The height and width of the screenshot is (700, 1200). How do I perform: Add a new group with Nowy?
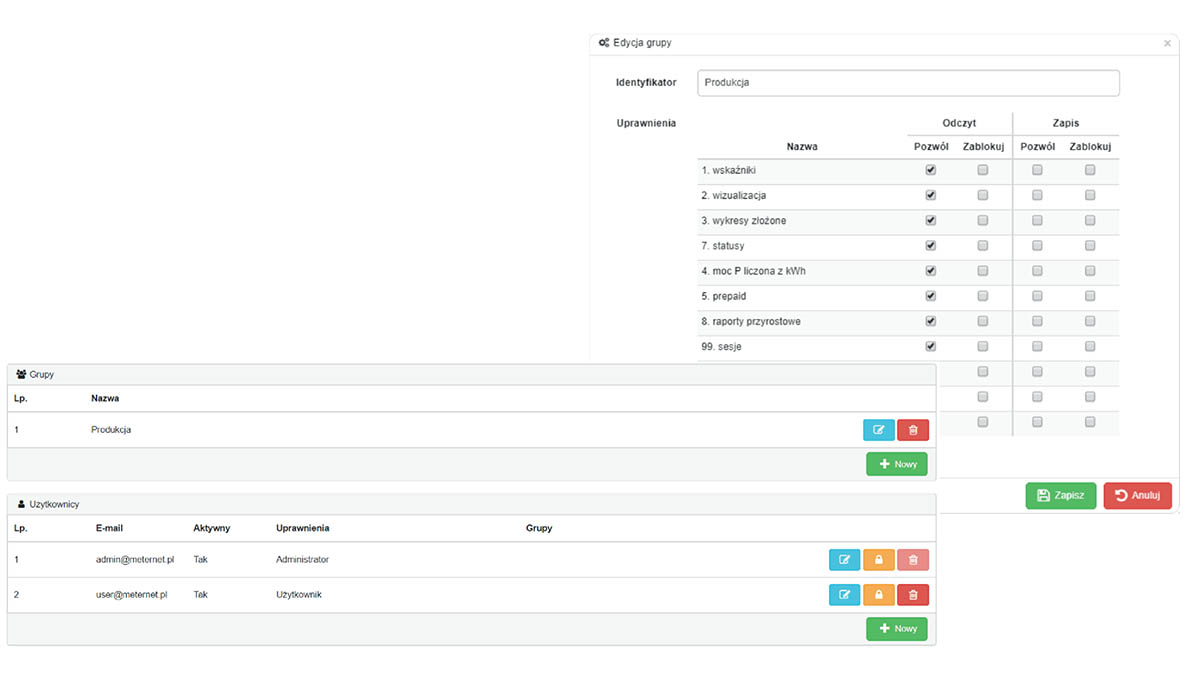(896, 464)
